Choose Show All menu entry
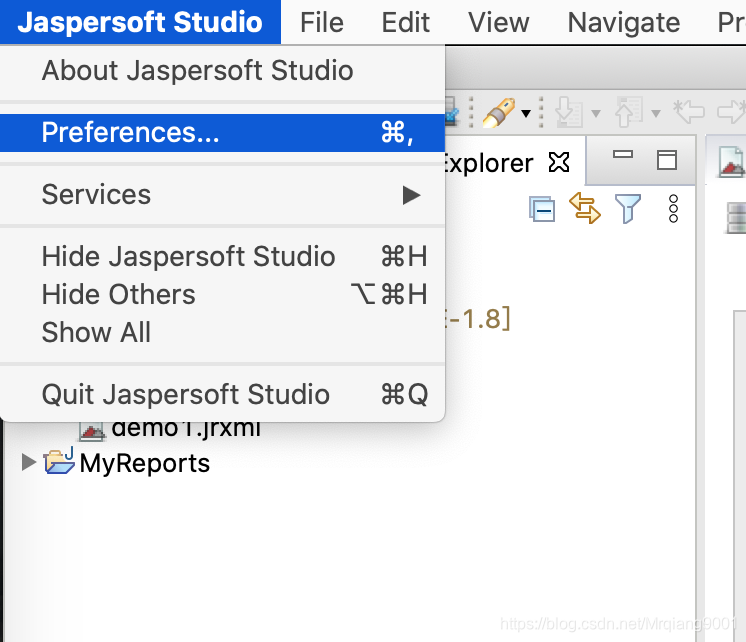Screen dimensions: 746x642 [222, 332]
